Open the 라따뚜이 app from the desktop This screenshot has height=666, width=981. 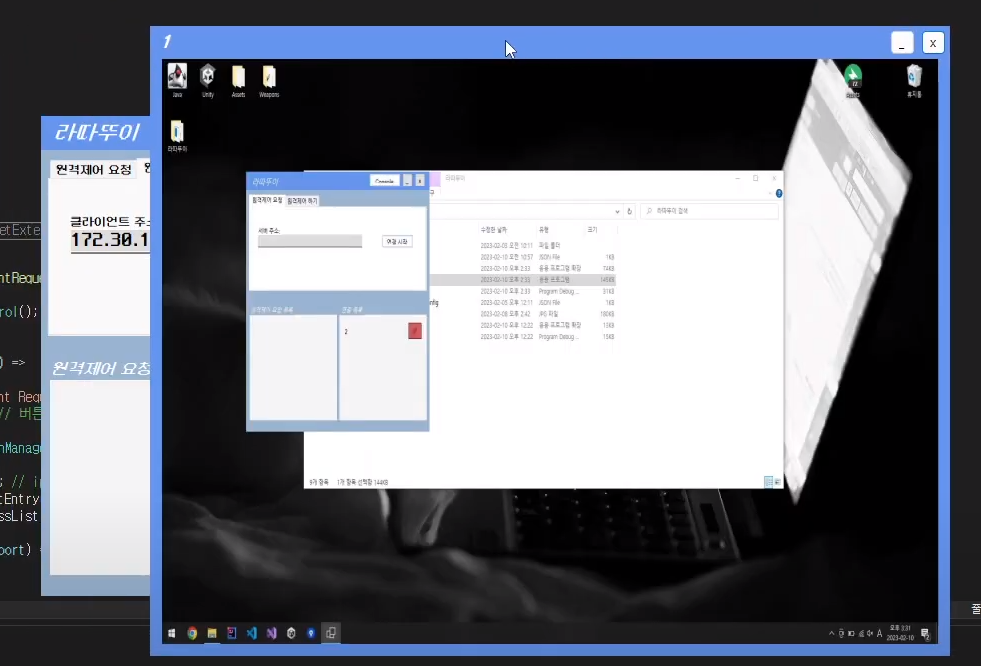tap(177, 131)
